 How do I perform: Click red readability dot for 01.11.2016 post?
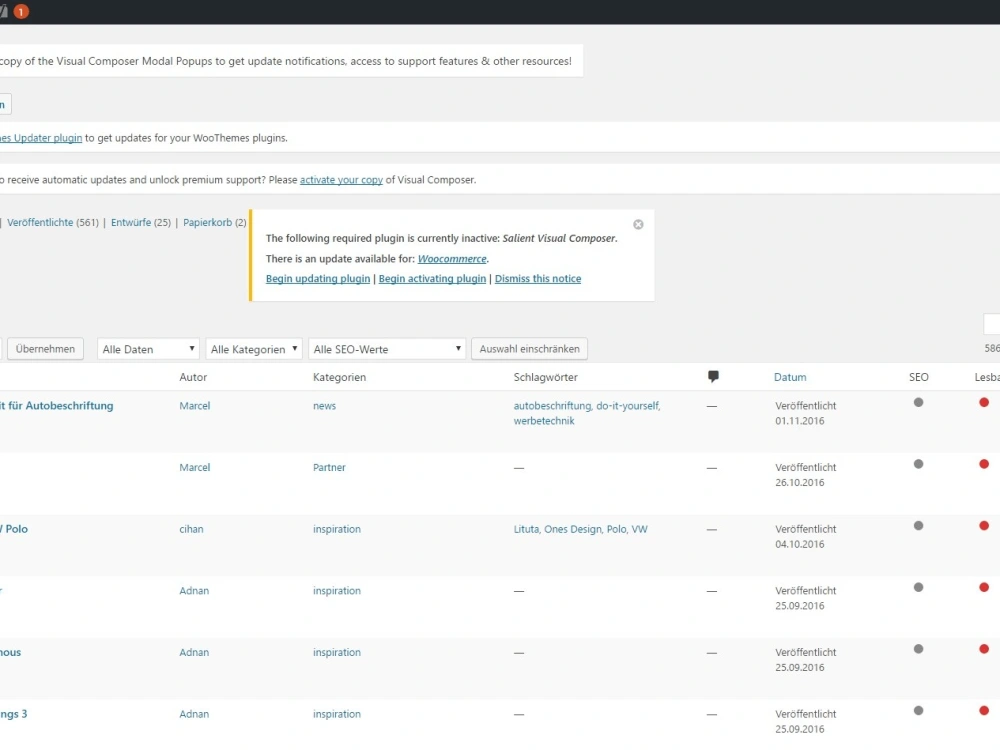pyautogui.click(x=984, y=402)
